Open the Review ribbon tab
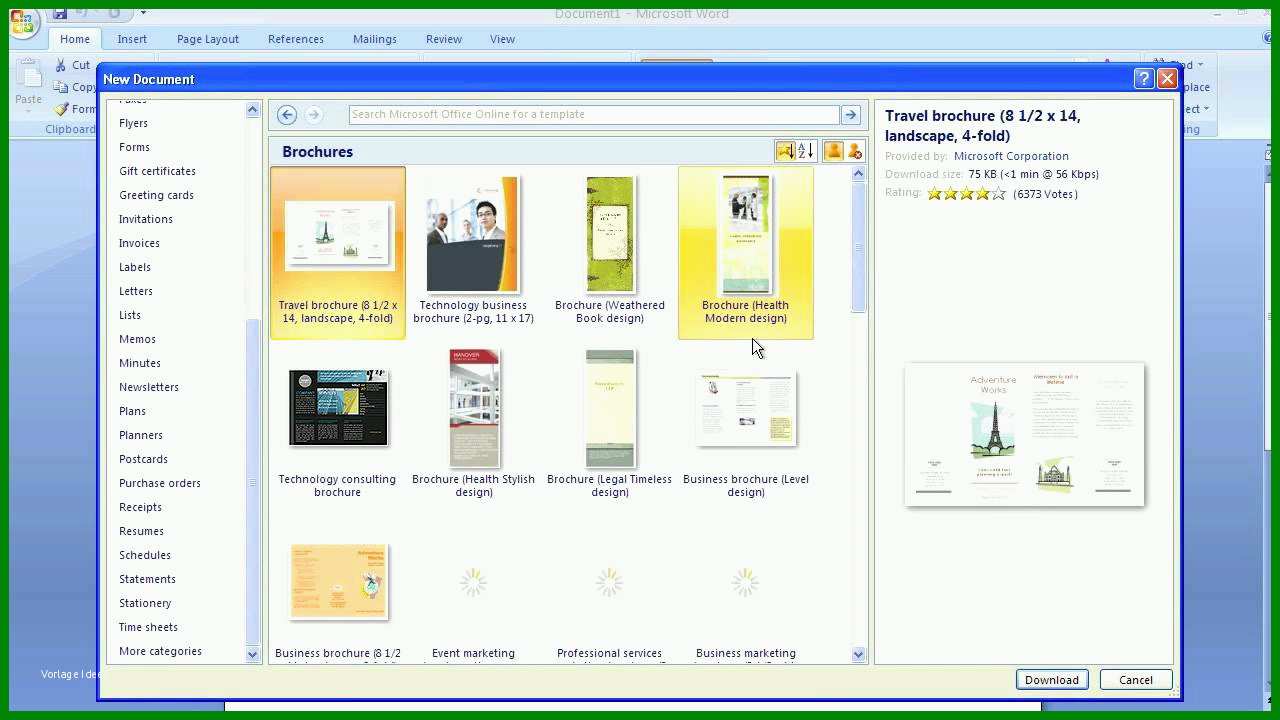Viewport: 1280px width, 720px height. pyautogui.click(x=444, y=39)
